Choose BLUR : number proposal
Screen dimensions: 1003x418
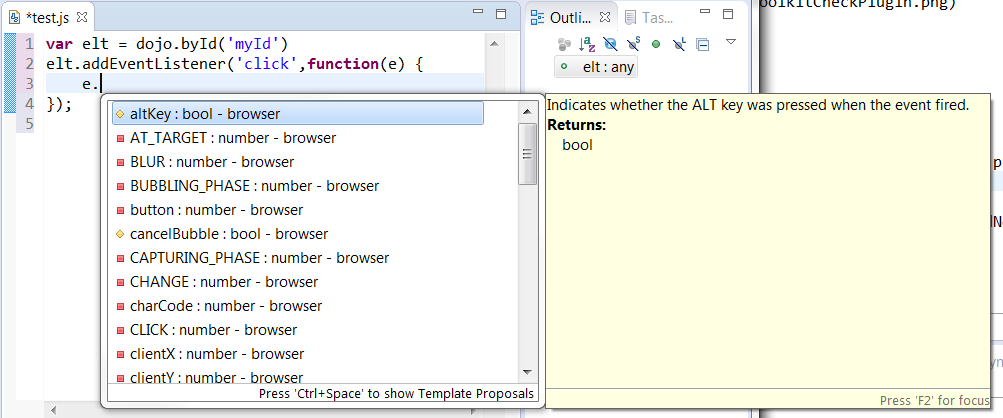(297, 162)
